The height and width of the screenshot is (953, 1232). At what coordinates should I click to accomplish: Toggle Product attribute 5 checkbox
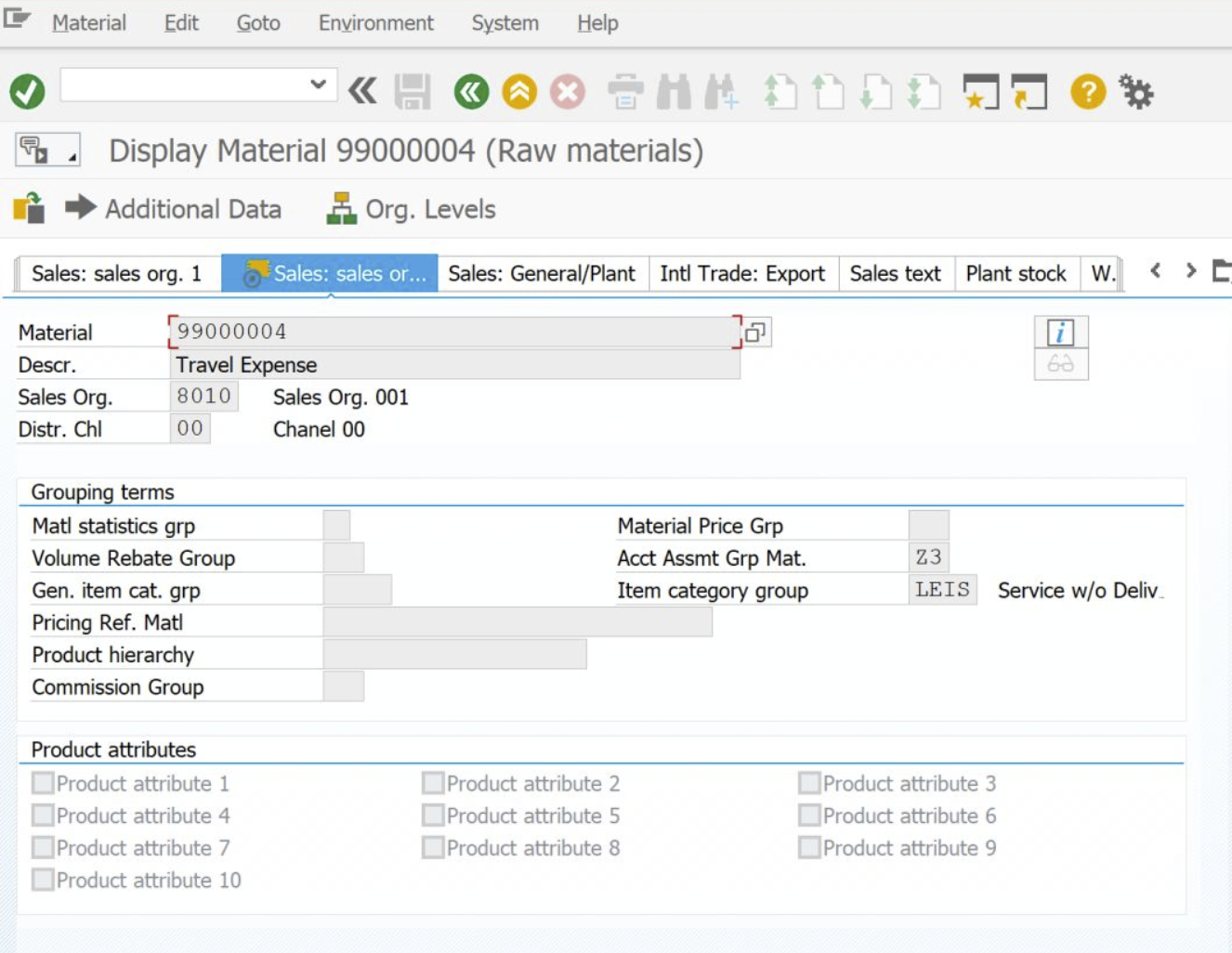coord(433,816)
